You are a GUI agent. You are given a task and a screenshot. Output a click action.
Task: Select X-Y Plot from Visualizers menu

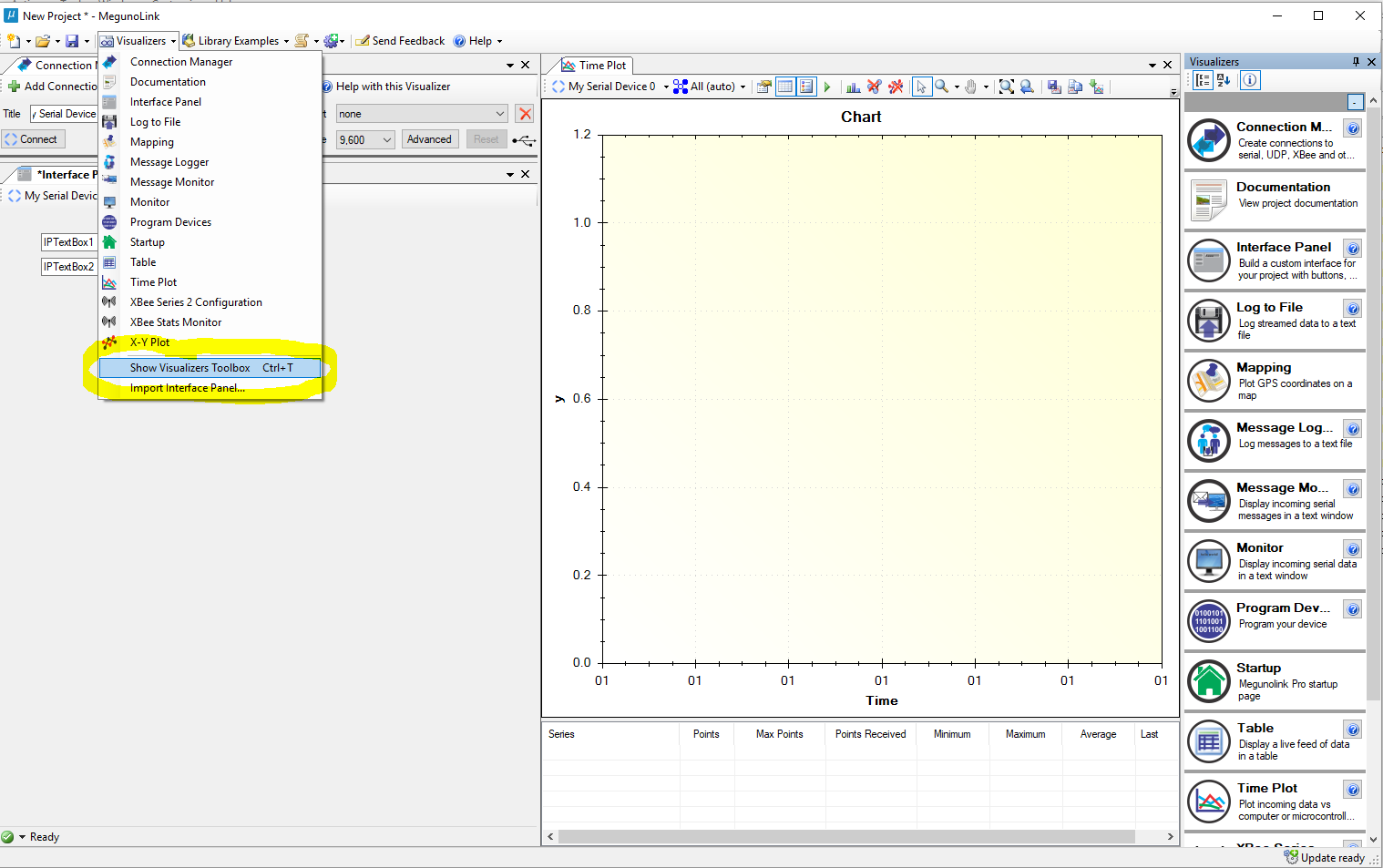coord(149,342)
